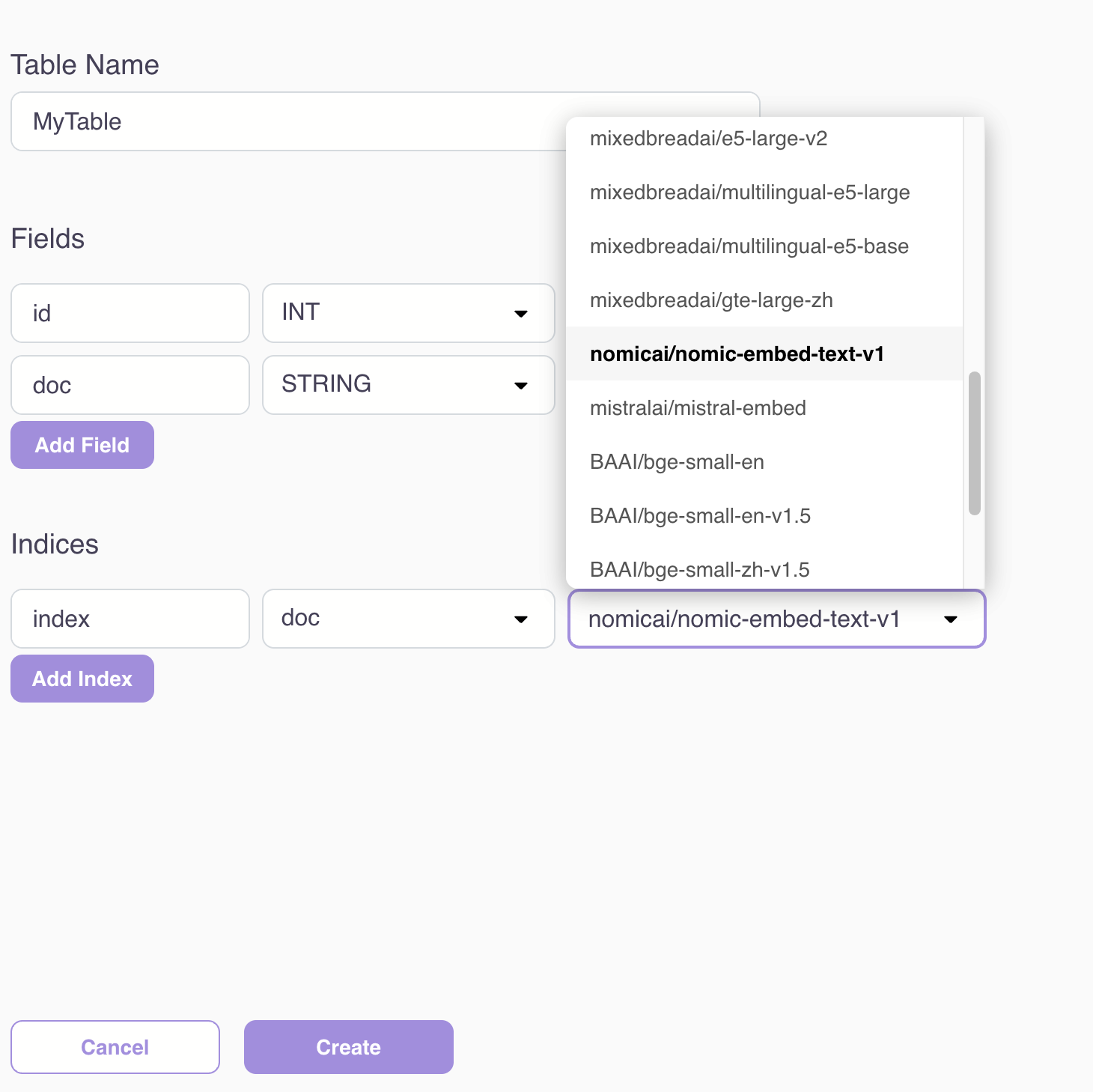Image resolution: width=1093 pixels, height=1092 pixels.
Task: Click the dropdown list scrollbar thumb
Action: (974, 443)
